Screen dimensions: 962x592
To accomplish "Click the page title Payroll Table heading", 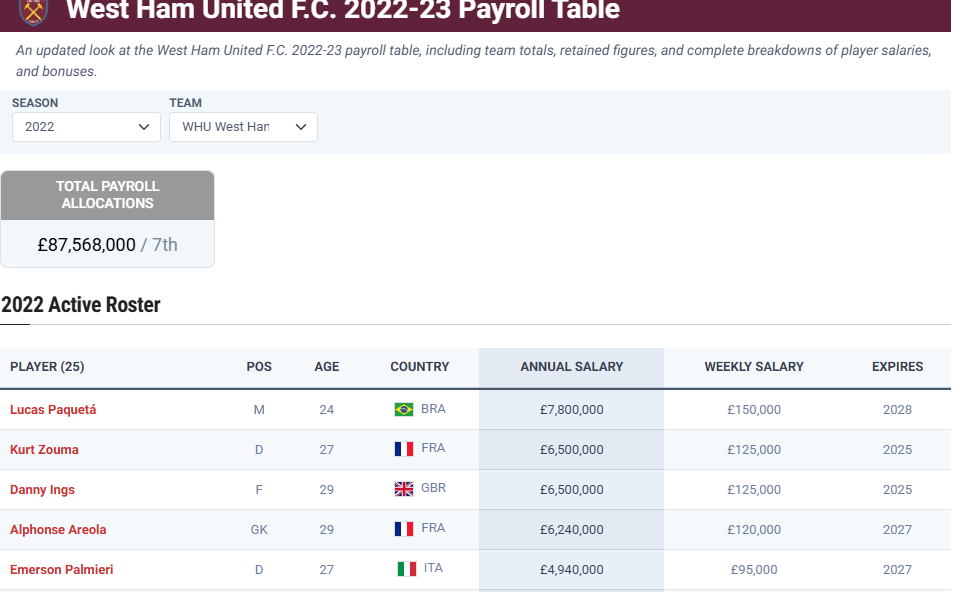I will (x=343, y=10).
